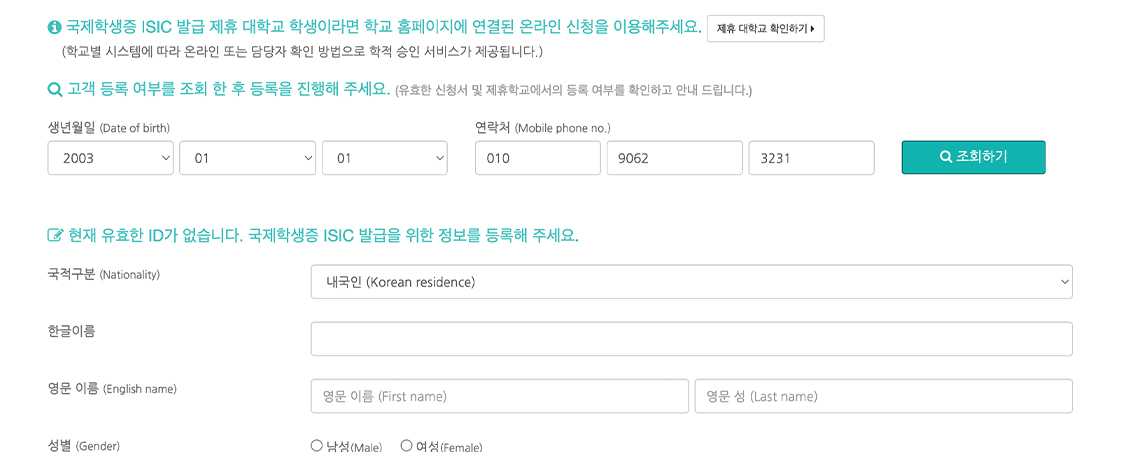Viewport: 1127px width, 452px height.
Task: Open the birth month dropdown
Action: (247, 158)
